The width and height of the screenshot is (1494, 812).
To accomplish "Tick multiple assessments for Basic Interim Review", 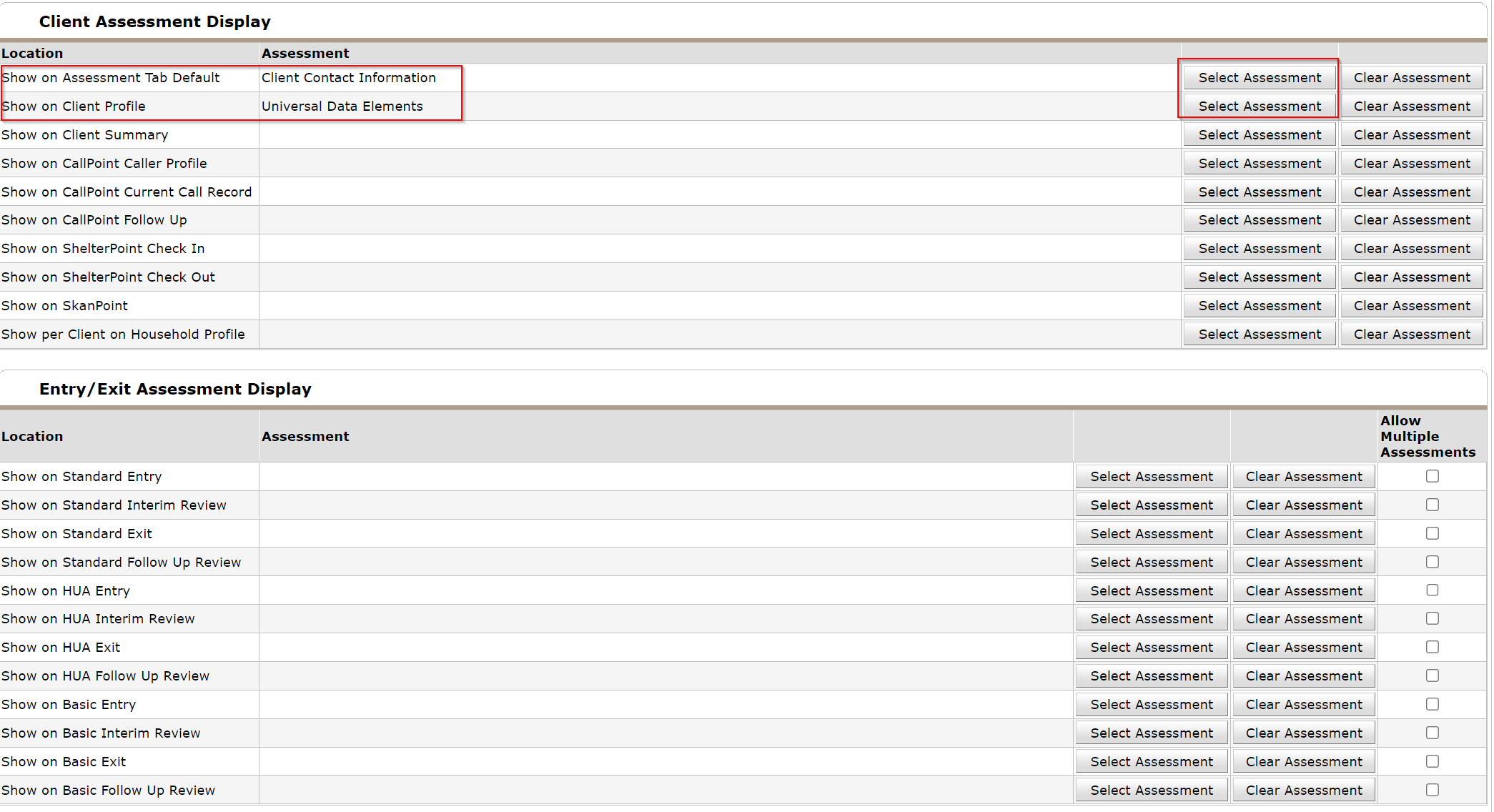I will coord(1432,733).
